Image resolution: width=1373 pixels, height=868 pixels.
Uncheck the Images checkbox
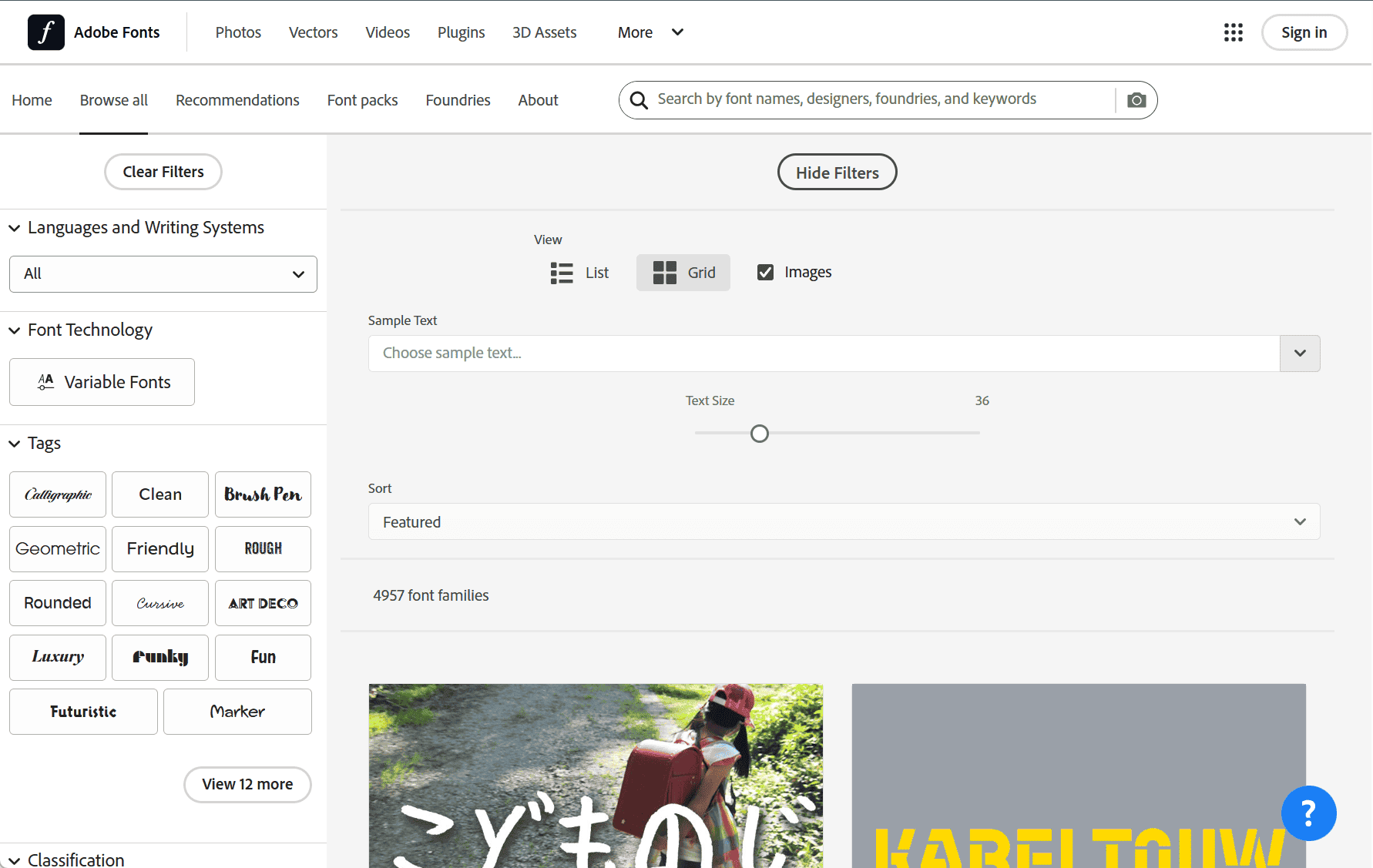pyautogui.click(x=765, y=272)
